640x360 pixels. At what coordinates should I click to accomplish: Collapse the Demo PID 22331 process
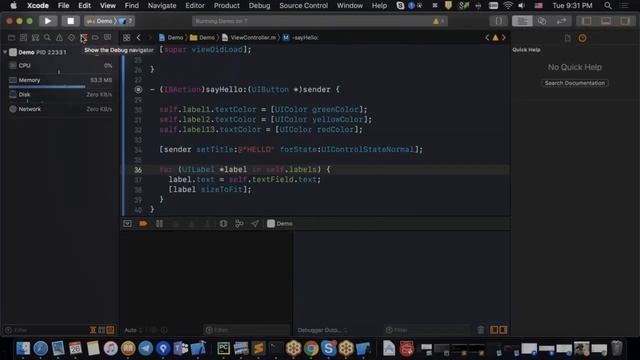coord(5,52)
